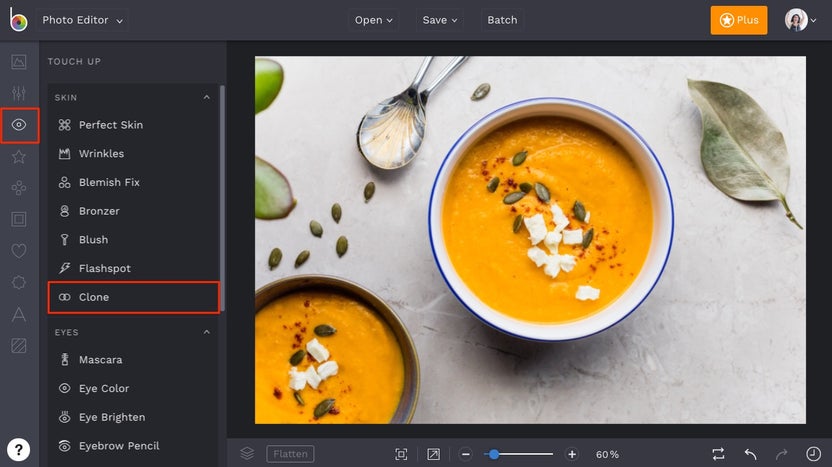Collapse the SKIN section
832x467 pixels.
pos(206,98)
